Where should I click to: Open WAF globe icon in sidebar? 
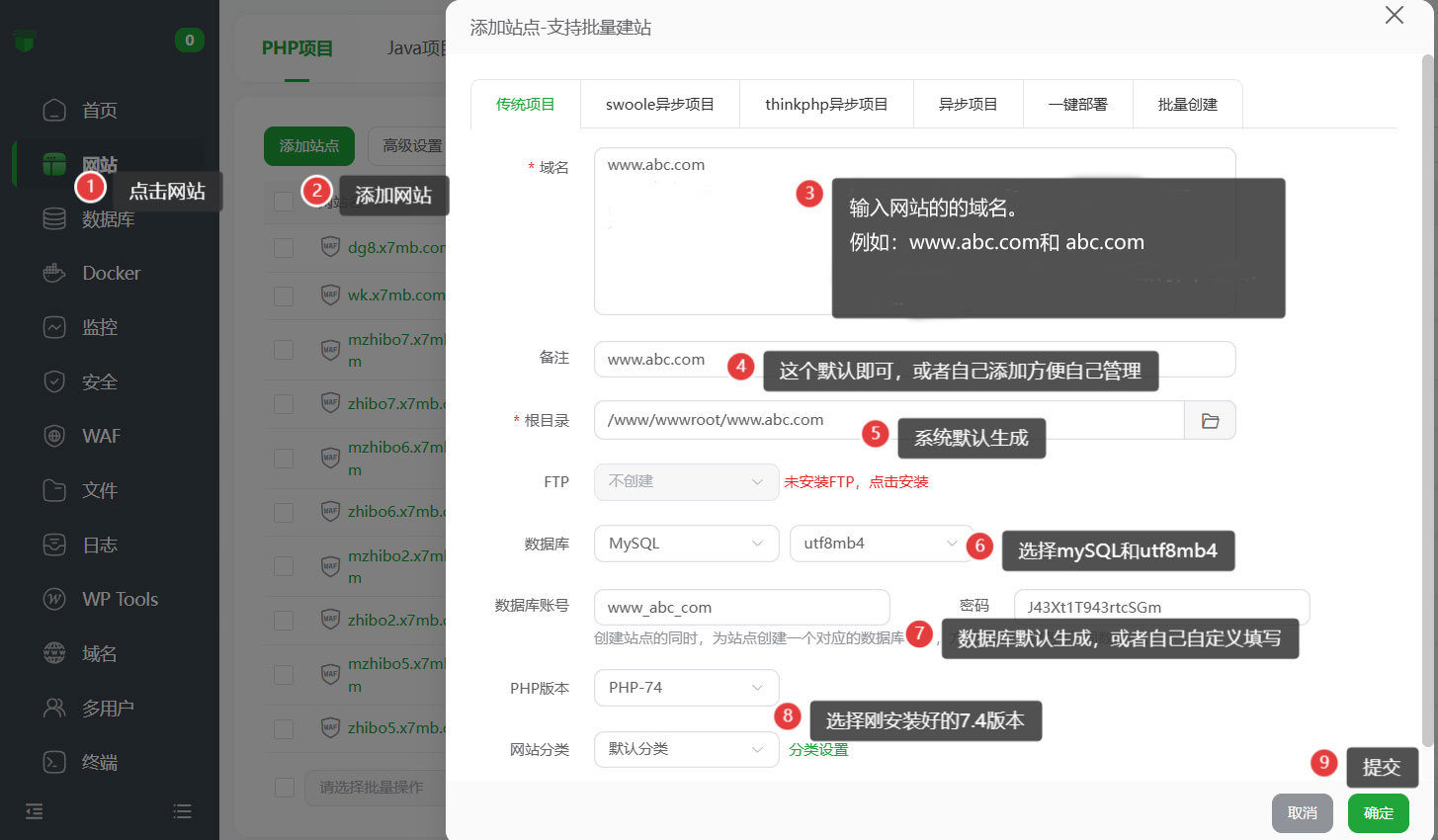(x=54, y=436)
